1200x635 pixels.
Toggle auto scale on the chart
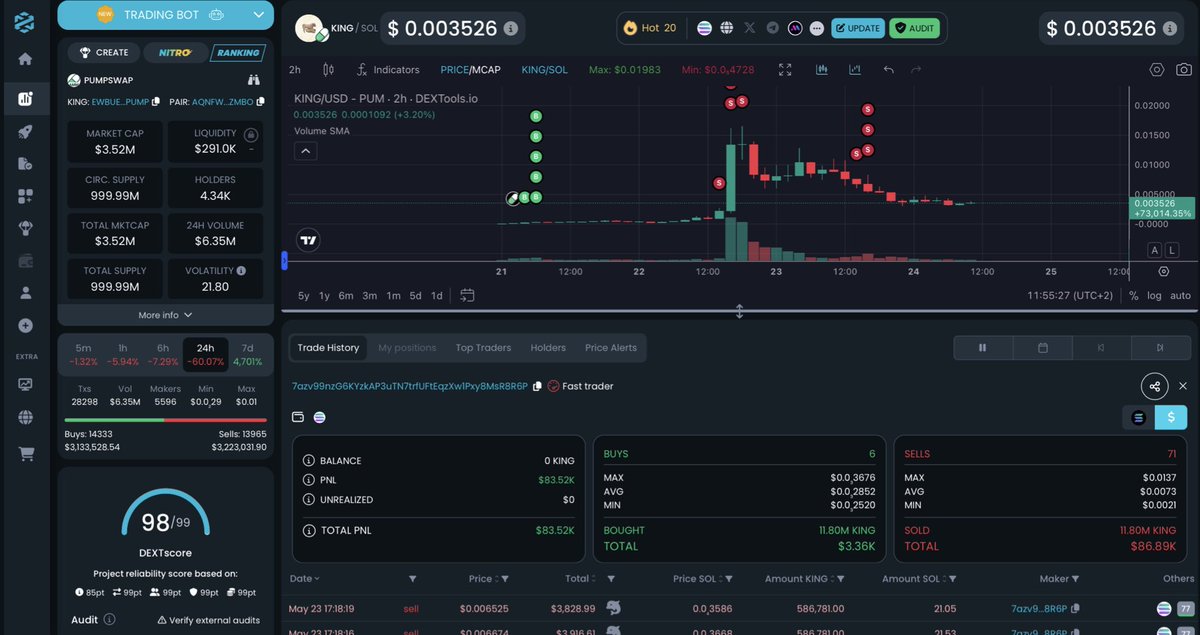[x=1180, y=295]
